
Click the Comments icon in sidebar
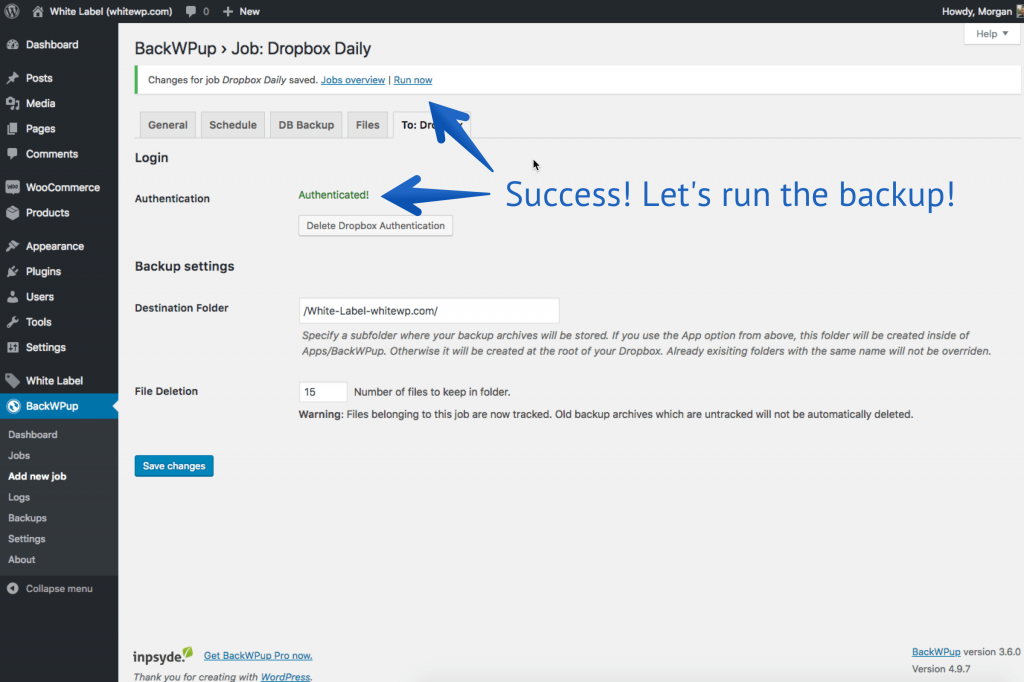coord(12,154)
